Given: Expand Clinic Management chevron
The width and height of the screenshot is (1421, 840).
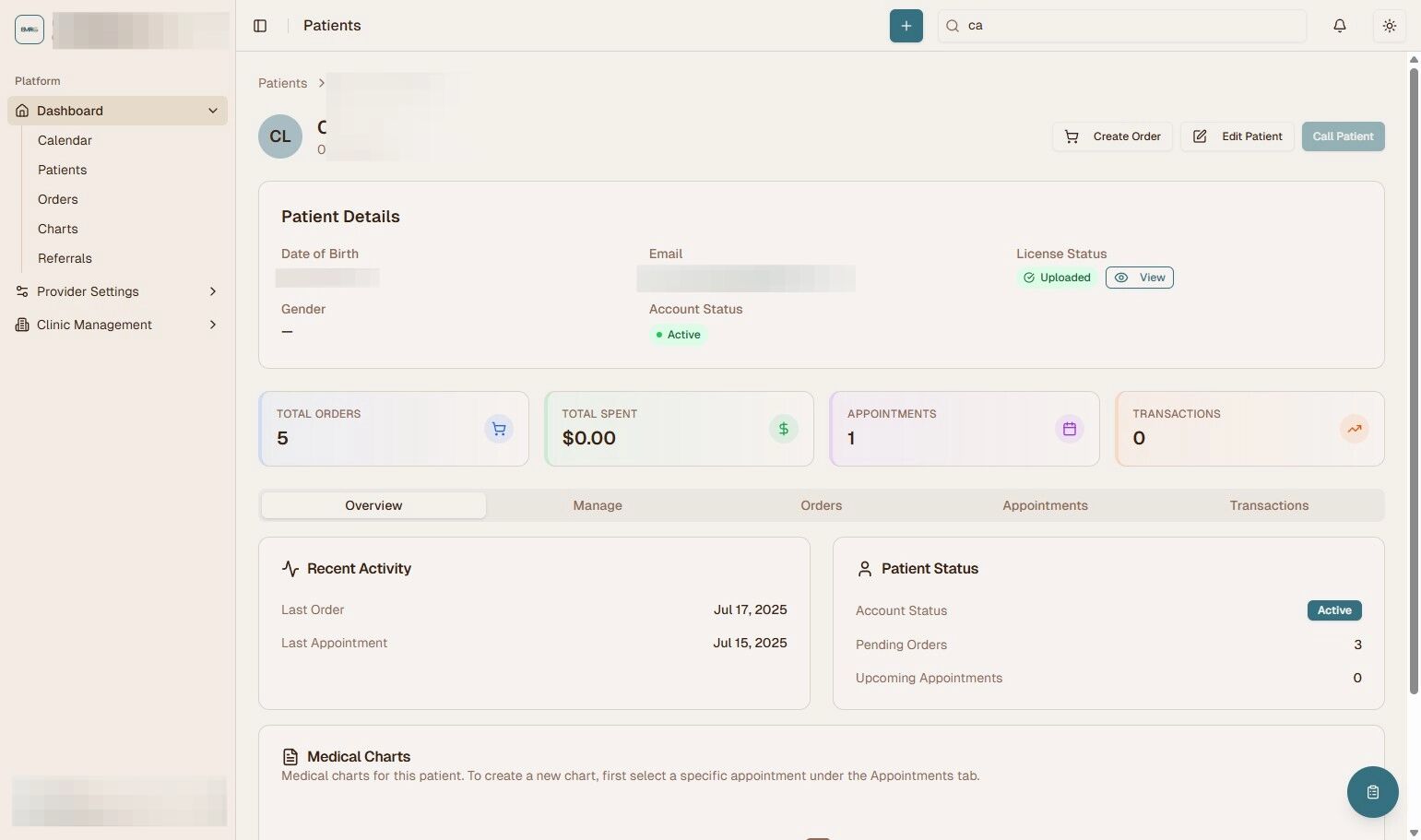Looking at the screenshot, I should [213, 325].
